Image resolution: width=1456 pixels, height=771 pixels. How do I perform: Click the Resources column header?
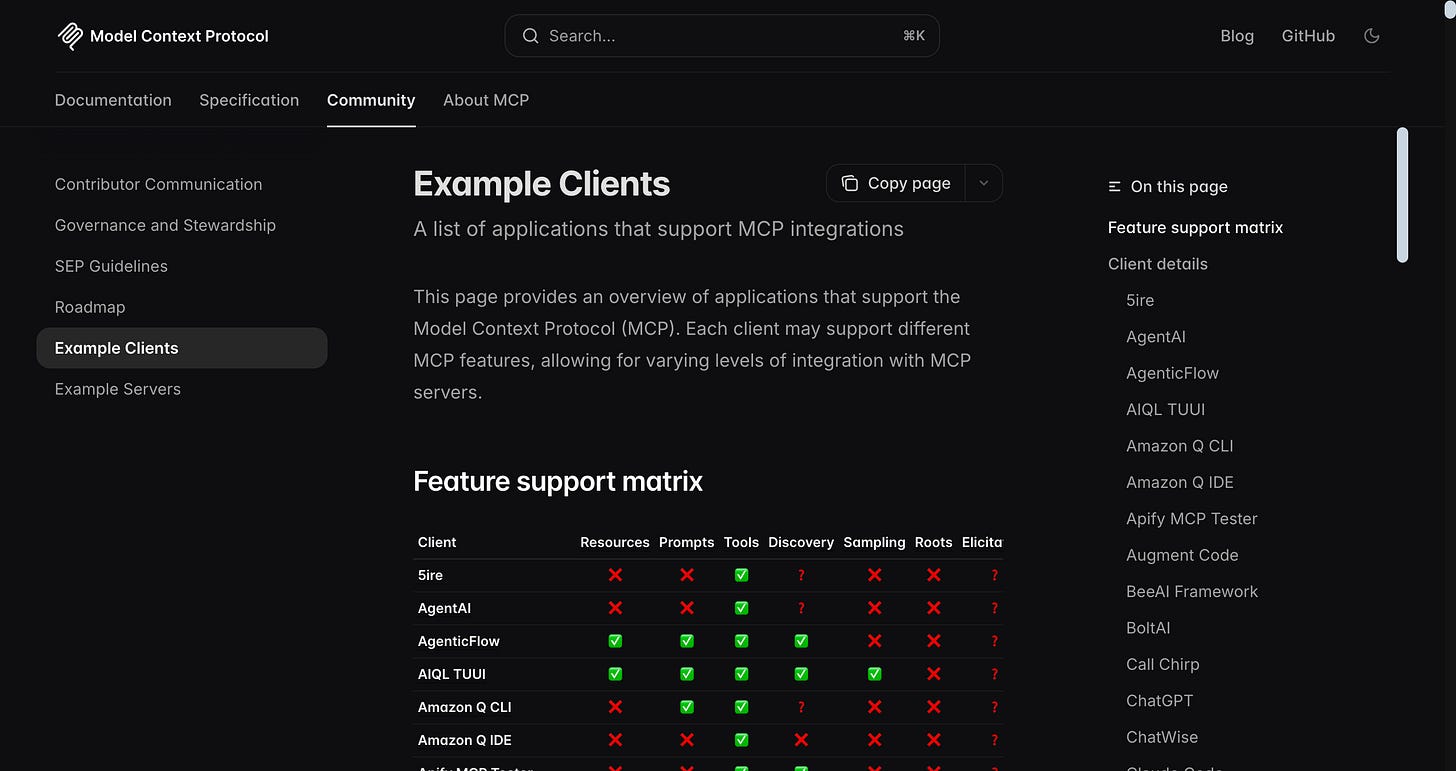click(615, 542)
